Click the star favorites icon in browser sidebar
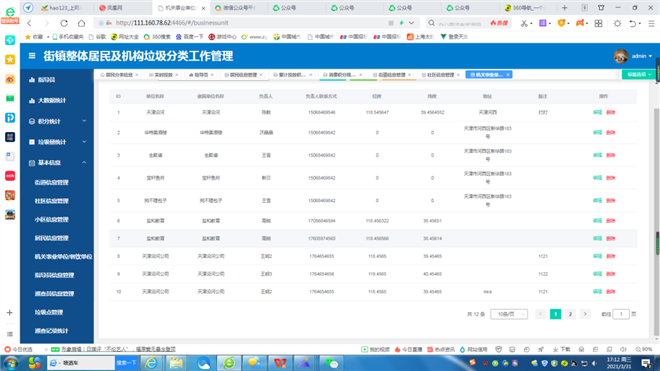The width and height of the screenshot is (660, 371). (10, 59)
